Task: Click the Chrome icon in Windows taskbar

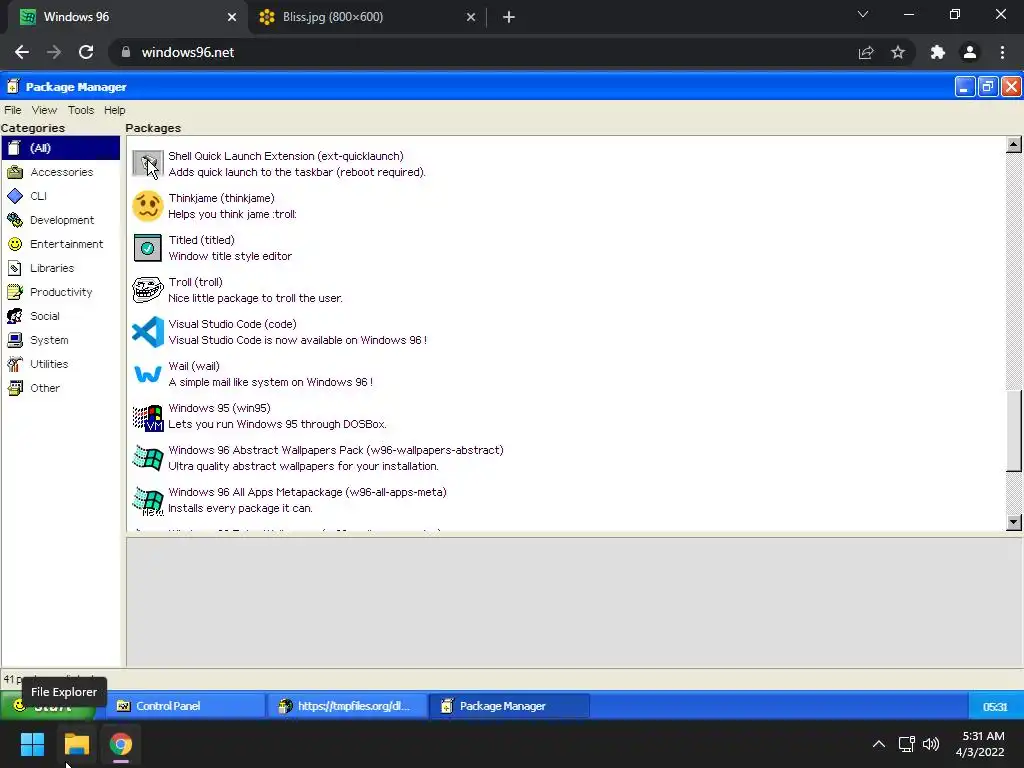Action: click(x=121, y=744)
